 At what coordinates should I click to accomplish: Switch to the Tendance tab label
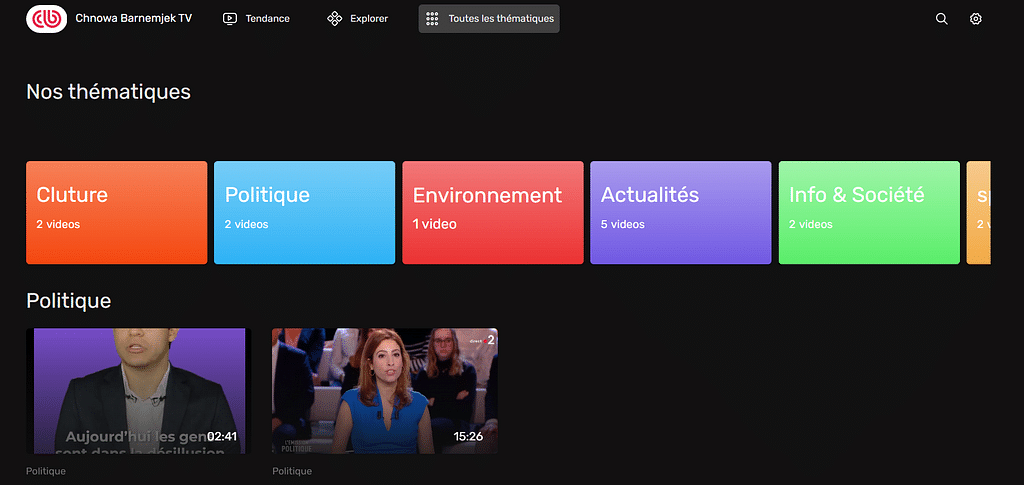click(x=267, y=19)
